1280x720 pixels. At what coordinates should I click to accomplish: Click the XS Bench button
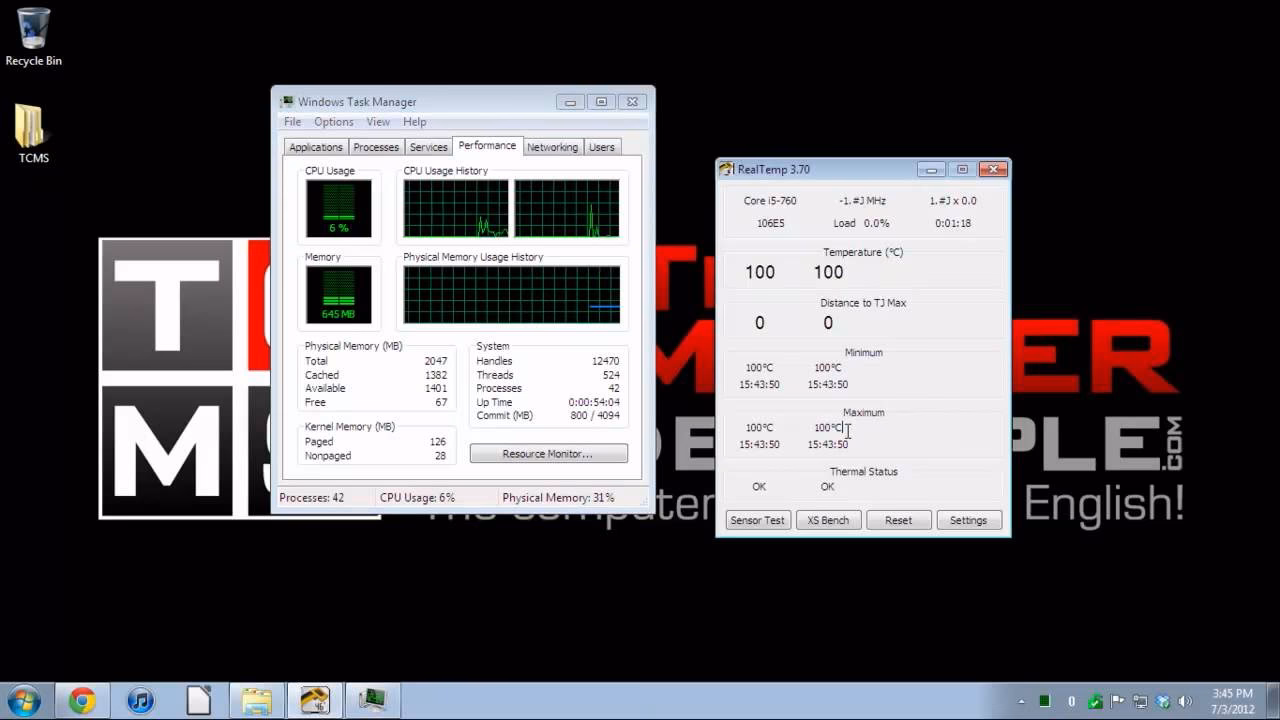(828, 520)
